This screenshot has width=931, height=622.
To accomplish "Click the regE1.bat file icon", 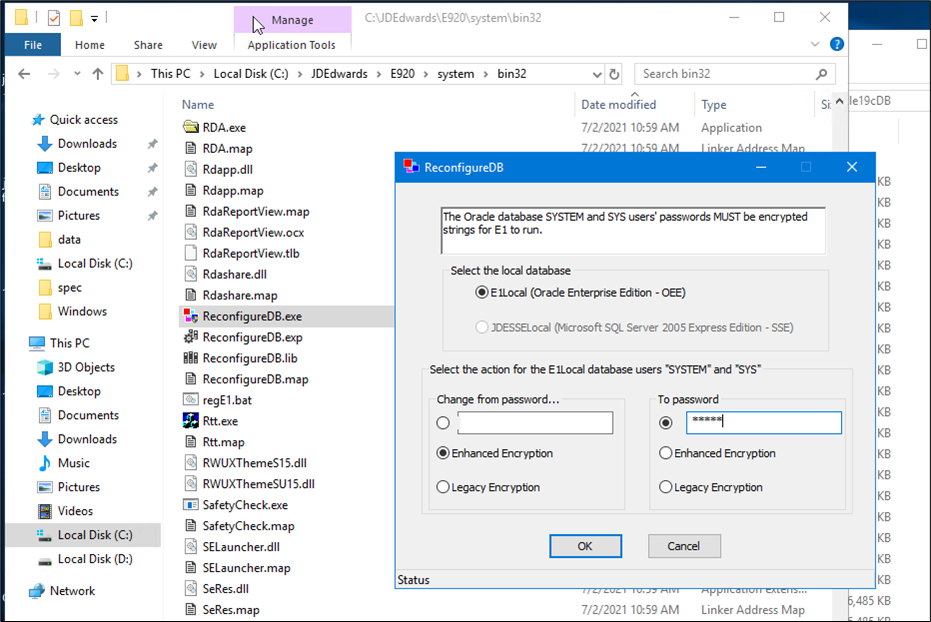I will pyautogui.click(x=191, y=399).
